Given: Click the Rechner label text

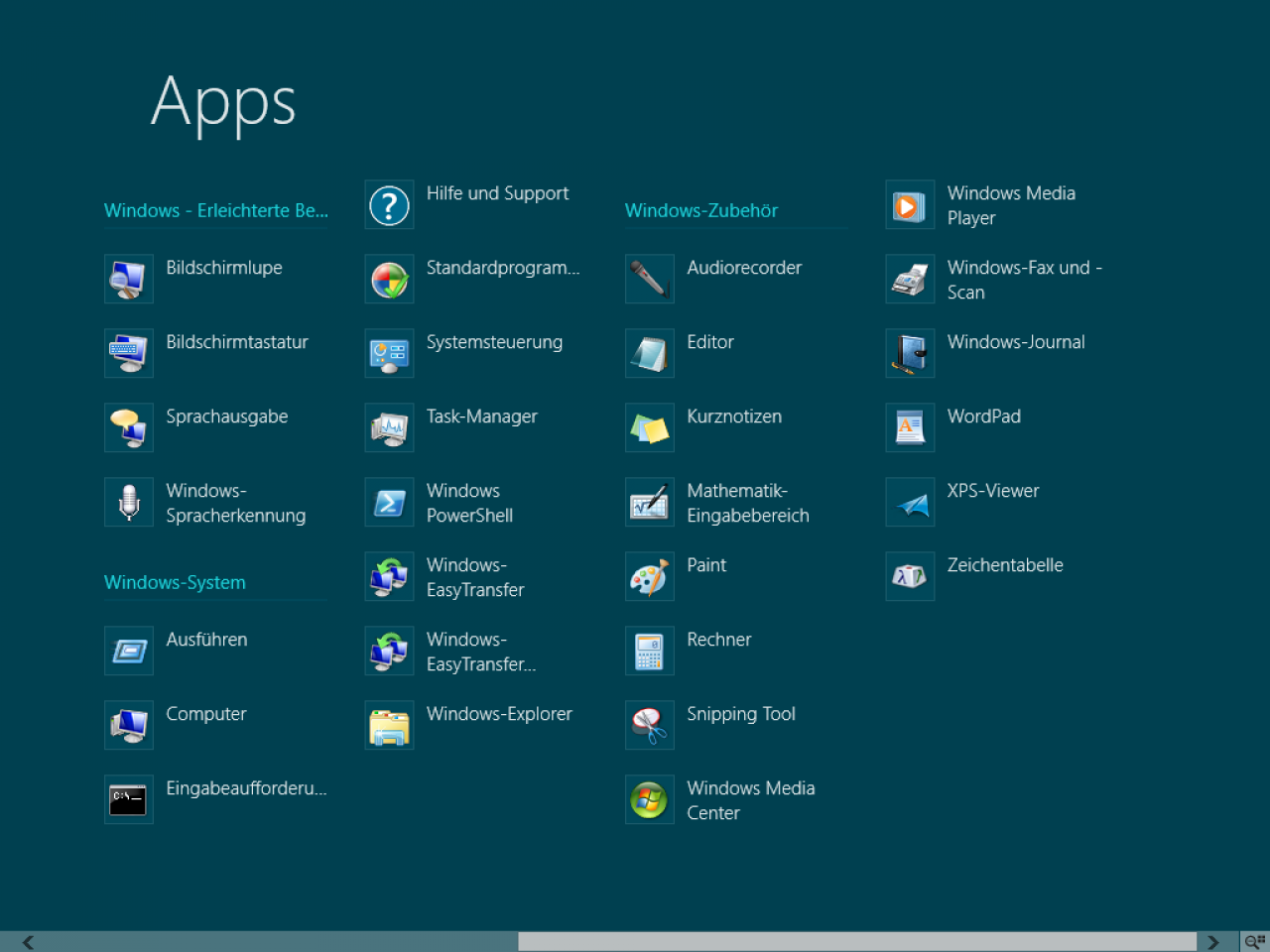Looking at the screenshot, I should click(x=719, y=640).
